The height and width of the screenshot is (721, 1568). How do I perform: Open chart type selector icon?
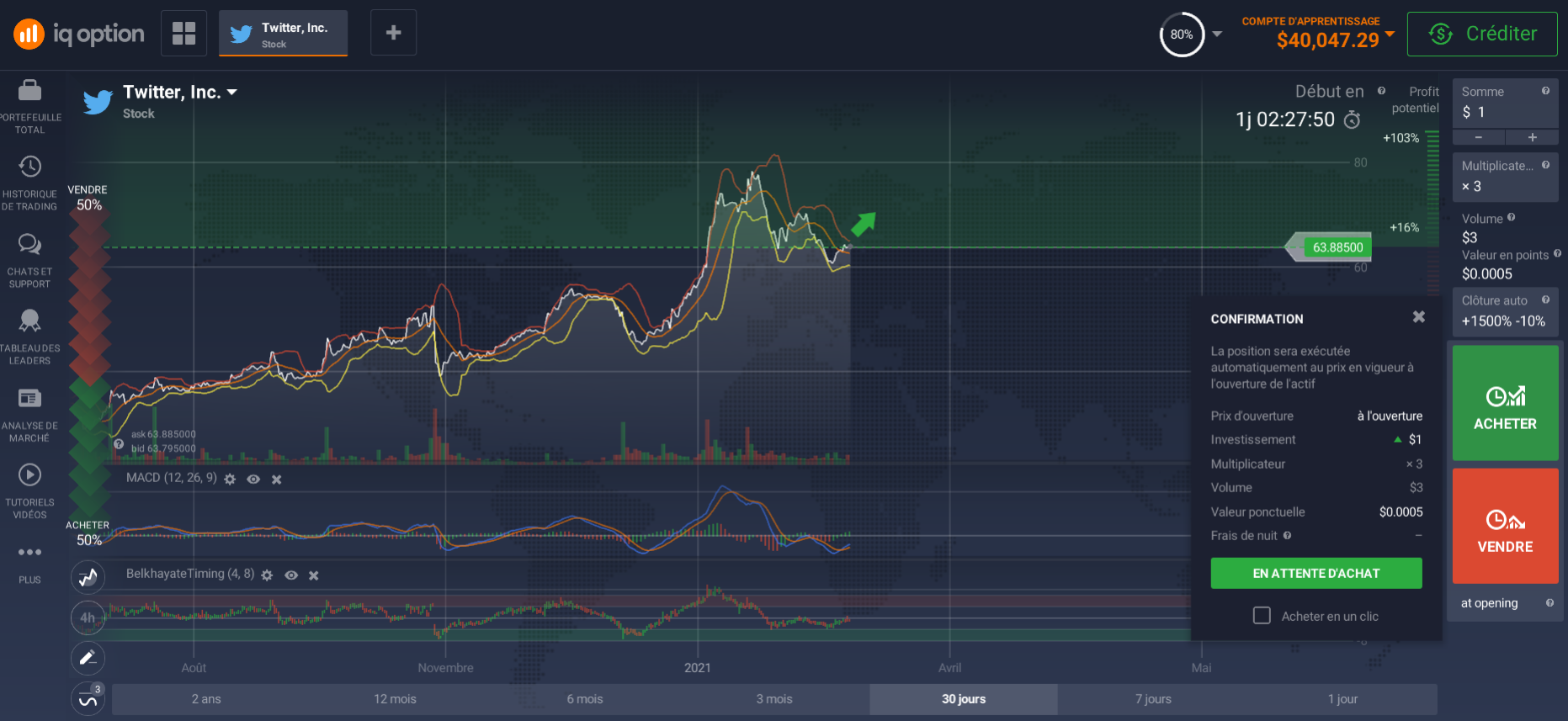tap(88, 577)
